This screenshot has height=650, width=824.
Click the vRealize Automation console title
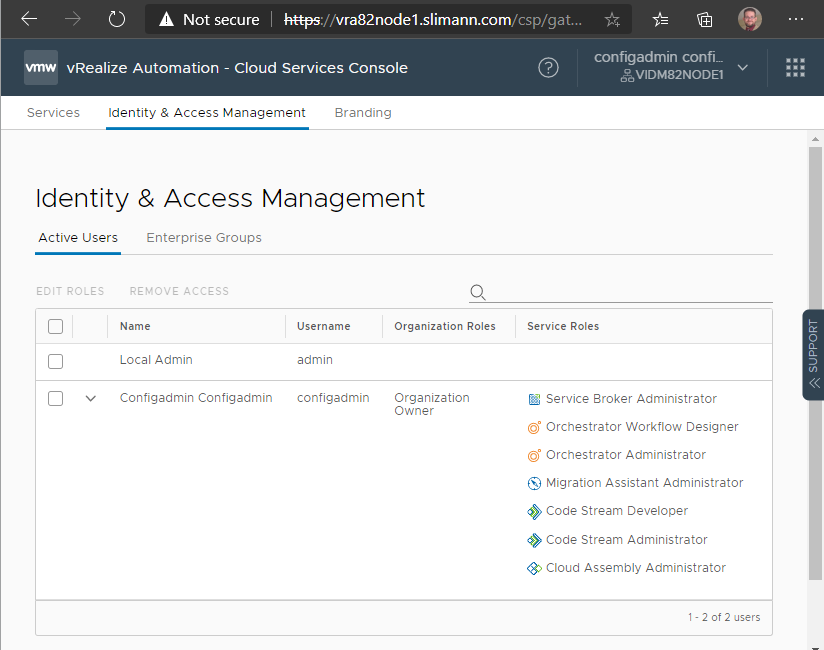[237, 68]
